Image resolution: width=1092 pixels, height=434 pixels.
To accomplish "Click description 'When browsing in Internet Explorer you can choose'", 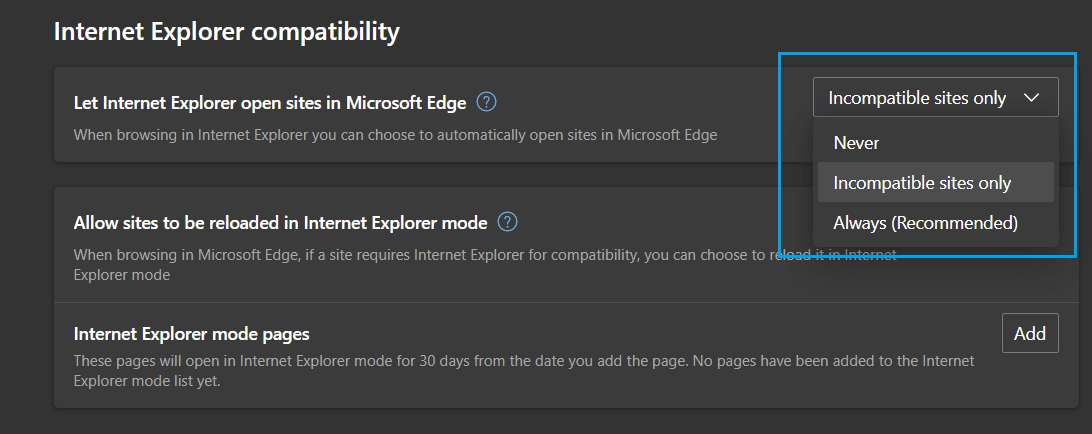I will (396, 134).
